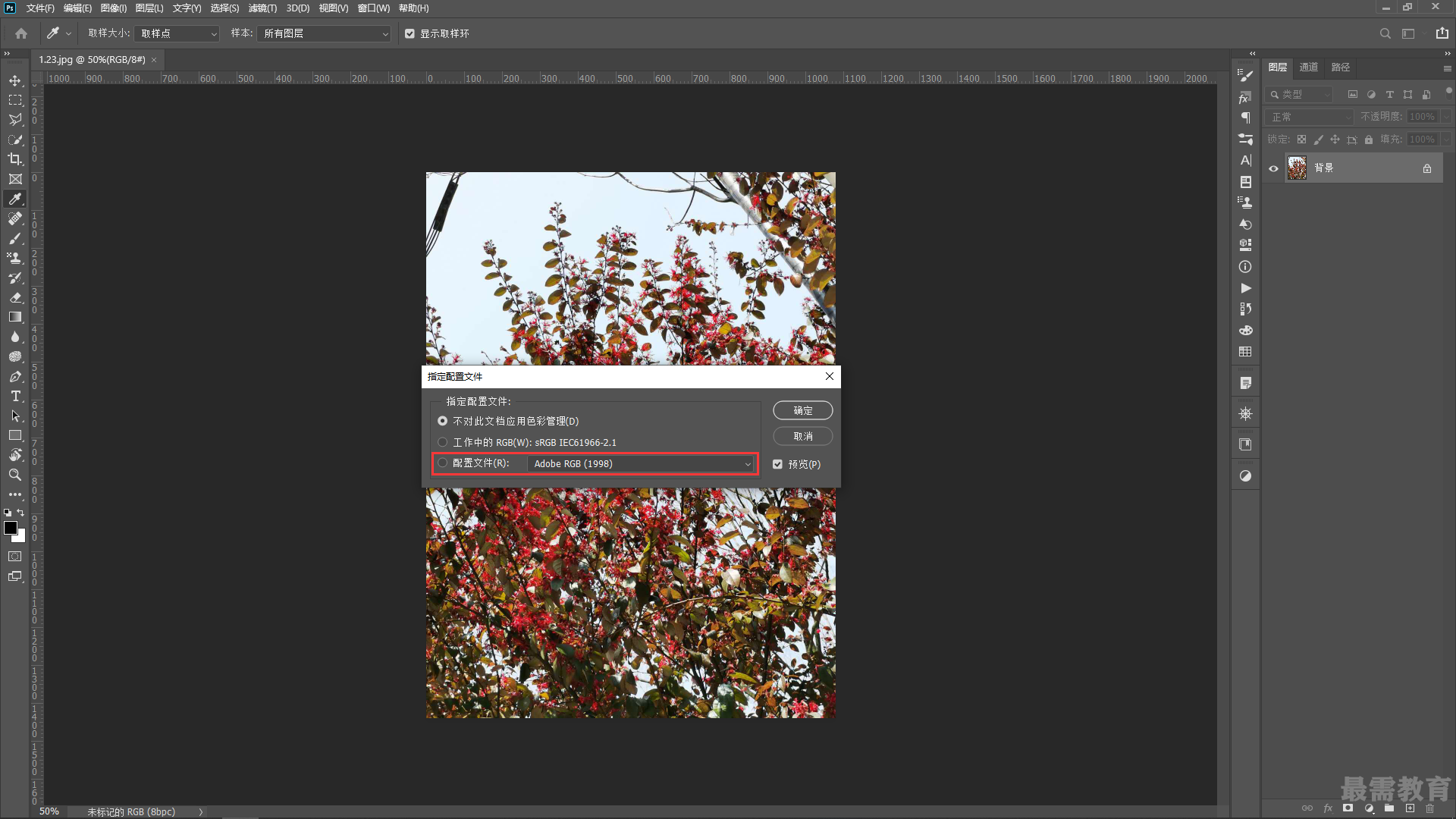This screenshot has width=1456, height=819.
Task: Toggle lock all icon in Layers panel
Action: click(1369, 140)
